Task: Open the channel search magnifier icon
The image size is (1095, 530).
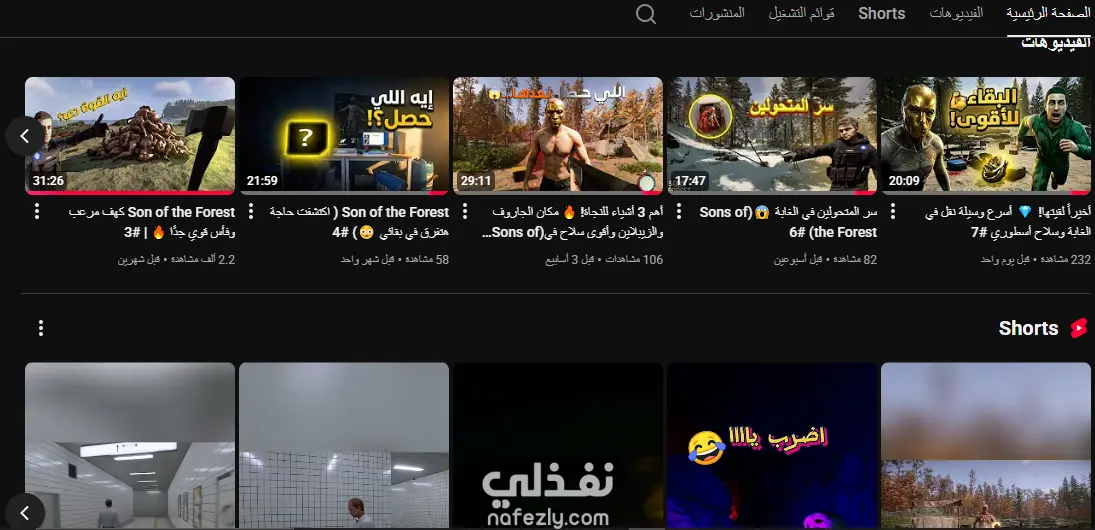Action: tap(646, 14)
